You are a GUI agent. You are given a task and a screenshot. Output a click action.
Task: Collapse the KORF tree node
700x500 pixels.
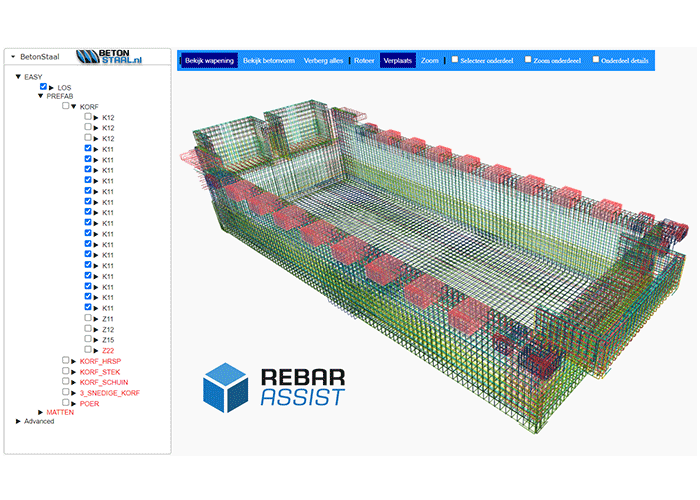coord(74,107)
